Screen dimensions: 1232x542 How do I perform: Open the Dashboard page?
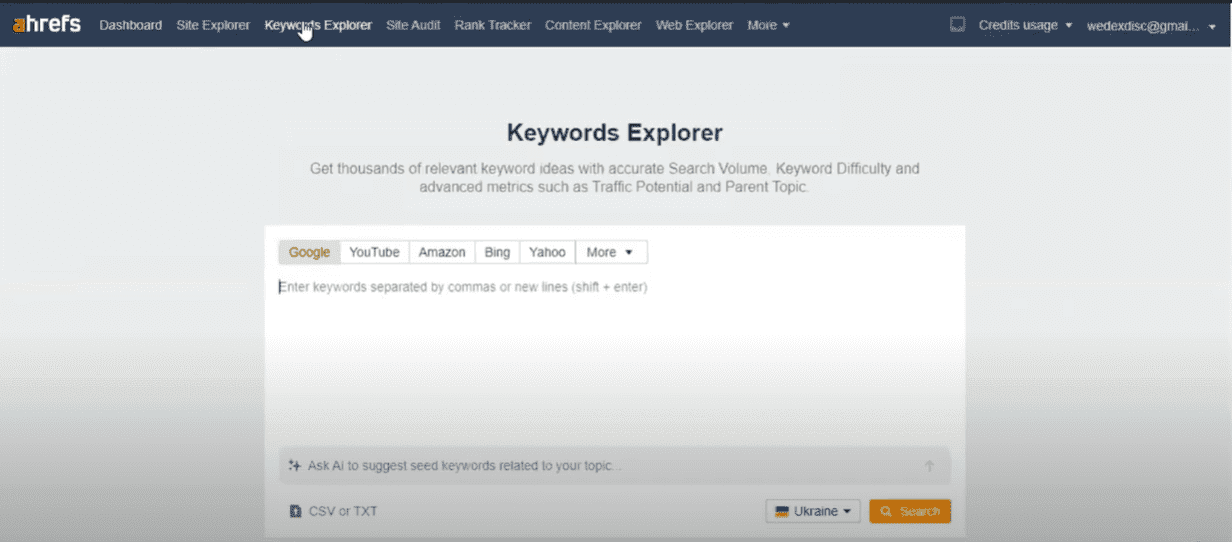(130, 25)
